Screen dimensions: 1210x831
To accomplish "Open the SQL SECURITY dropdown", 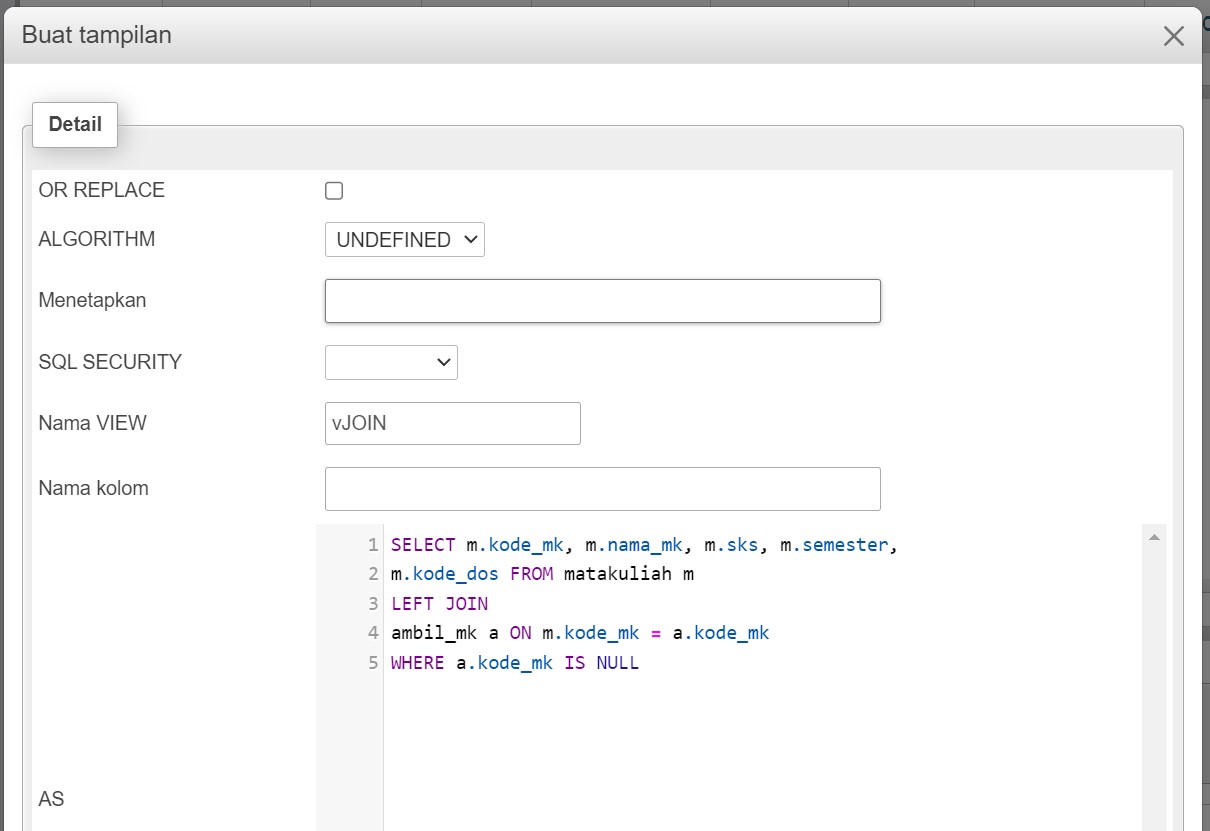I will click(x=391, y=362).
